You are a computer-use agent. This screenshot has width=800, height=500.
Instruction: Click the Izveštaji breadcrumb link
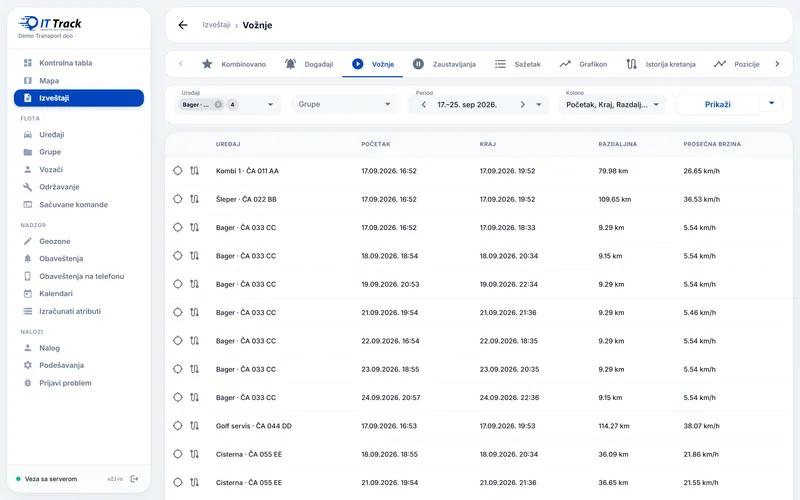pos(216,25)
